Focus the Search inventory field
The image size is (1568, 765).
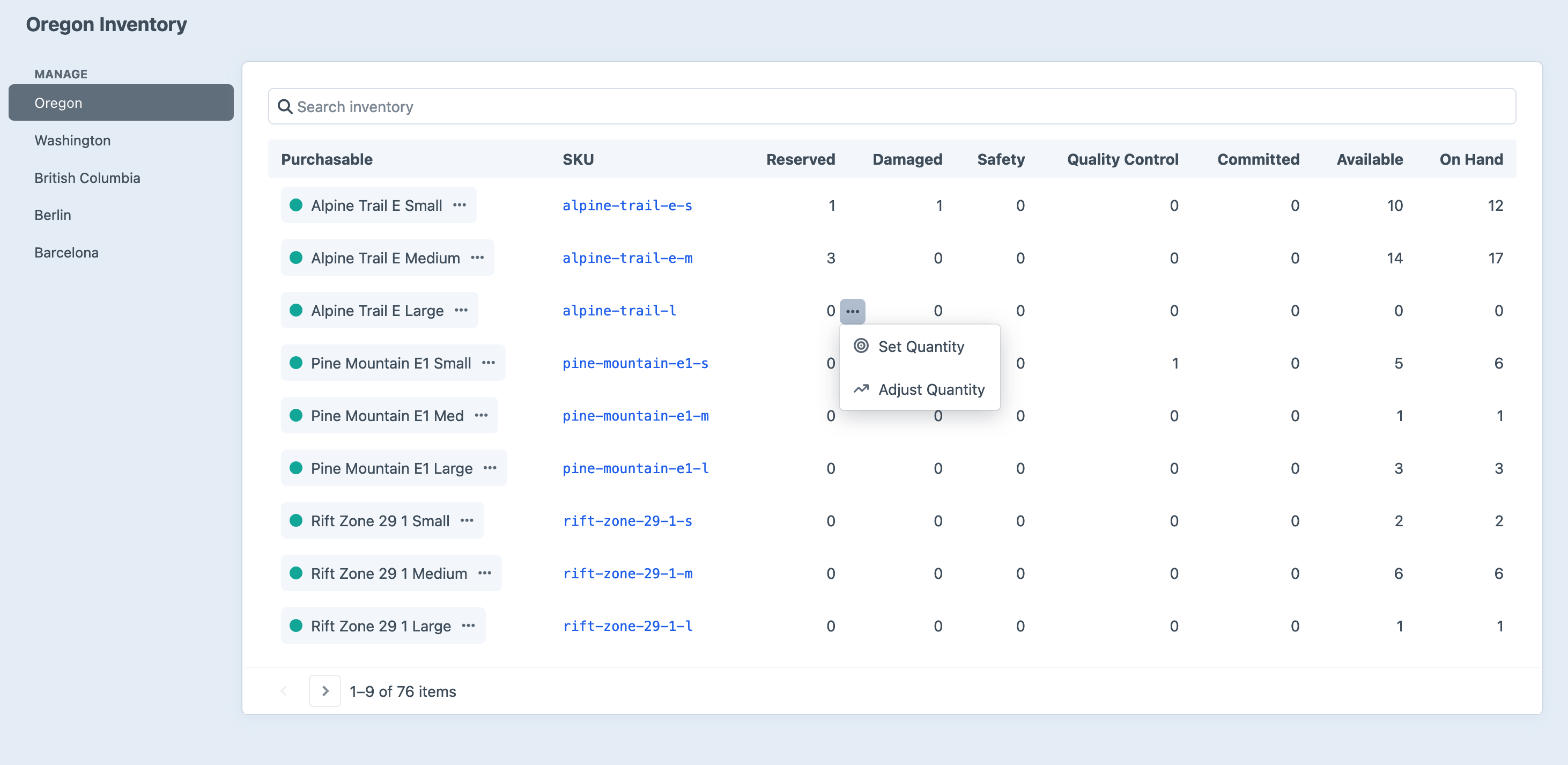point(891,107)
